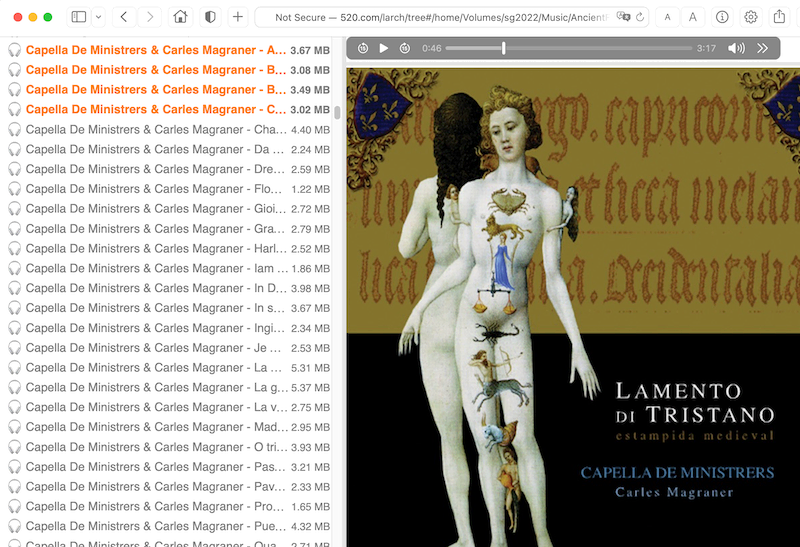This screenshot has height=547, width=800.
Task: Select the 'Pas...' track, 3.21 MB
Action: [169, 467]
